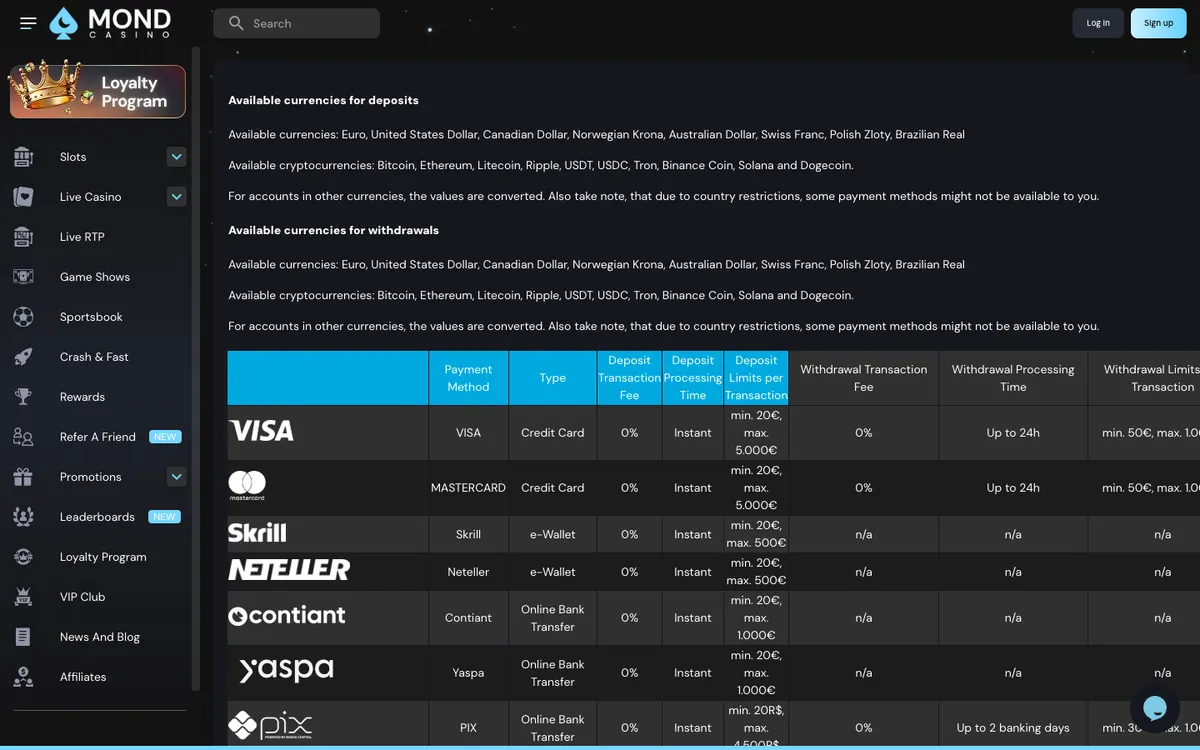Click the Yaspa logo in table

[x=286, y=670]
